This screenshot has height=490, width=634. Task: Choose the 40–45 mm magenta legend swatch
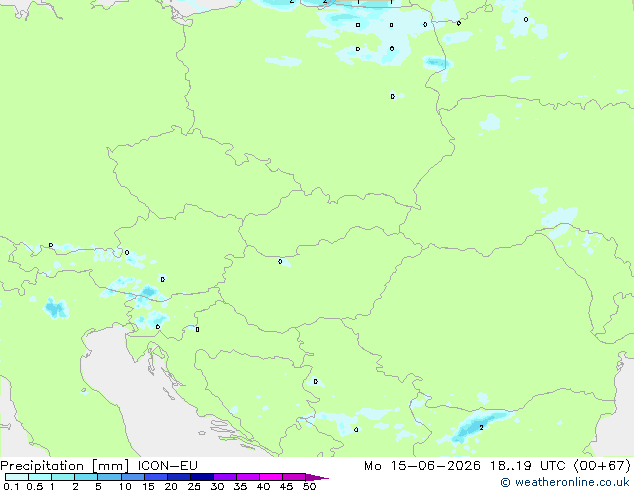point(271,477)
